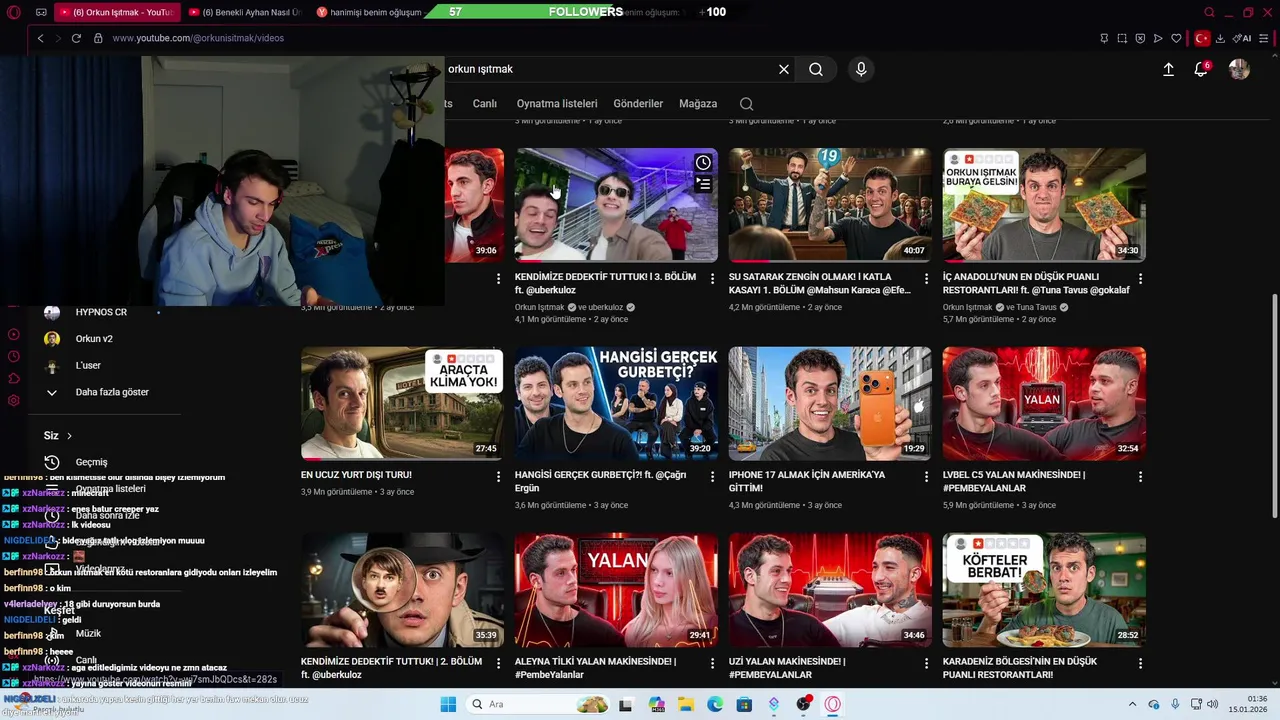Click the uberkuloz channel name link

[605, 308]
